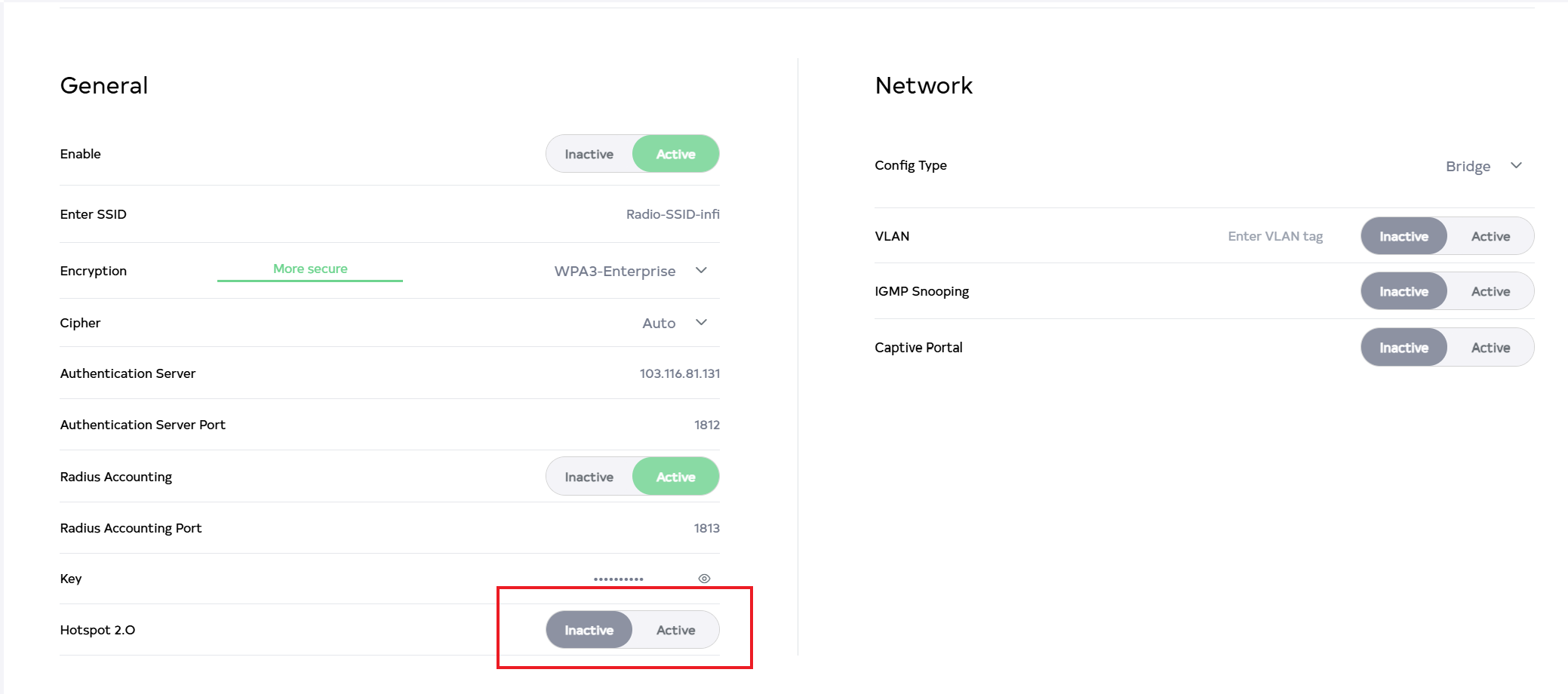Viewport: 1568px width, 694px height.
Task: Show the Key password with eye icon
Action: (704, 579)
